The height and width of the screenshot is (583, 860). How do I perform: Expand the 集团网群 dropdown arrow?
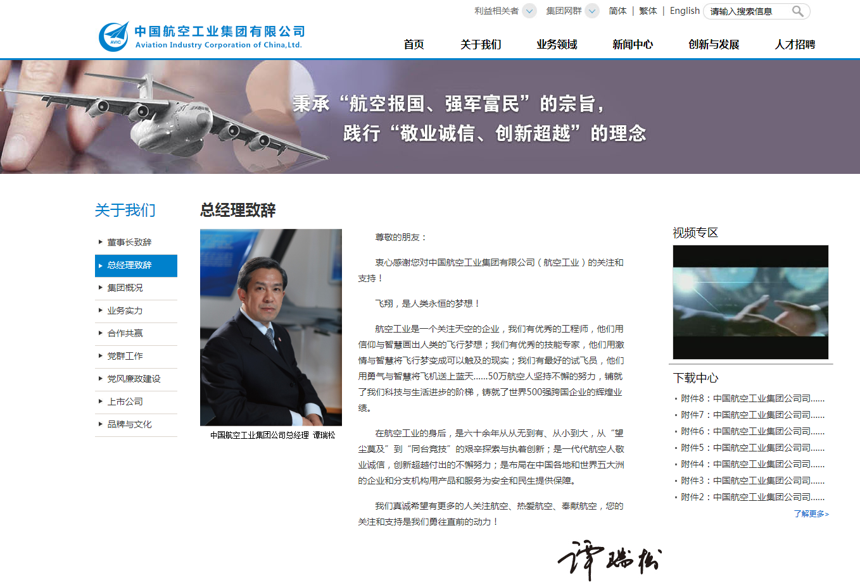pos(592,11)
